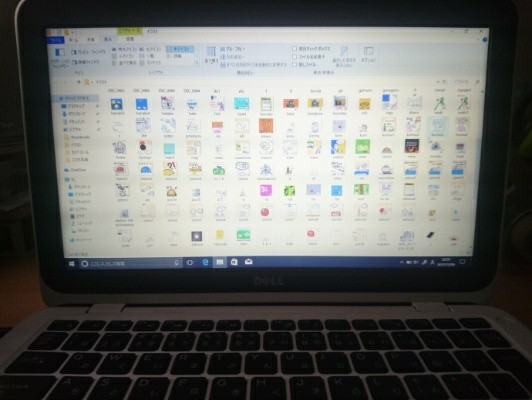This screenshot has width=532, height=400.
Task: Show hidden system tray icons chevron
Action: tap(402, 262)
